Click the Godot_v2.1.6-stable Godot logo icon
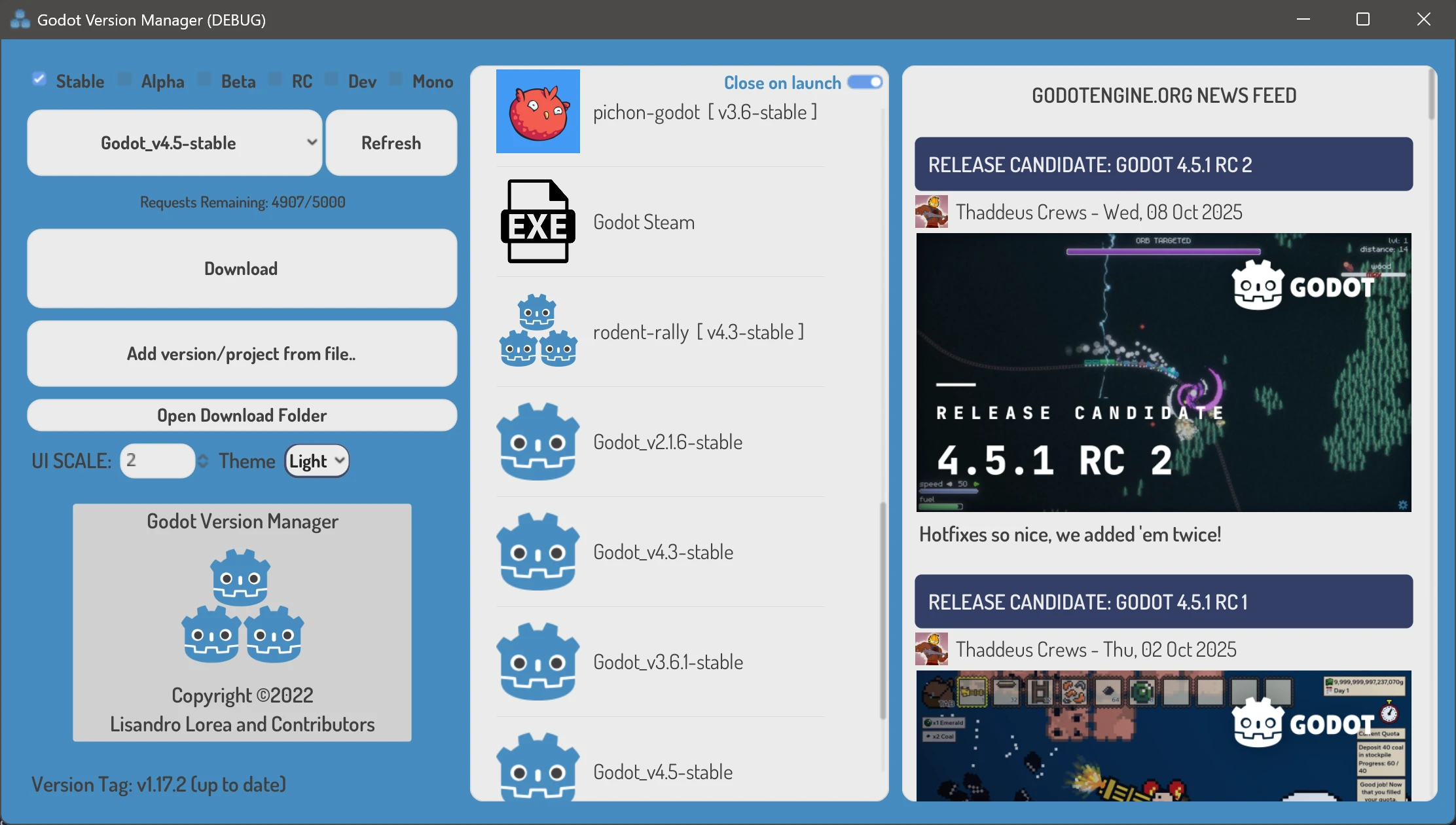The image size is (1456, 825). (x=538, y=442)
